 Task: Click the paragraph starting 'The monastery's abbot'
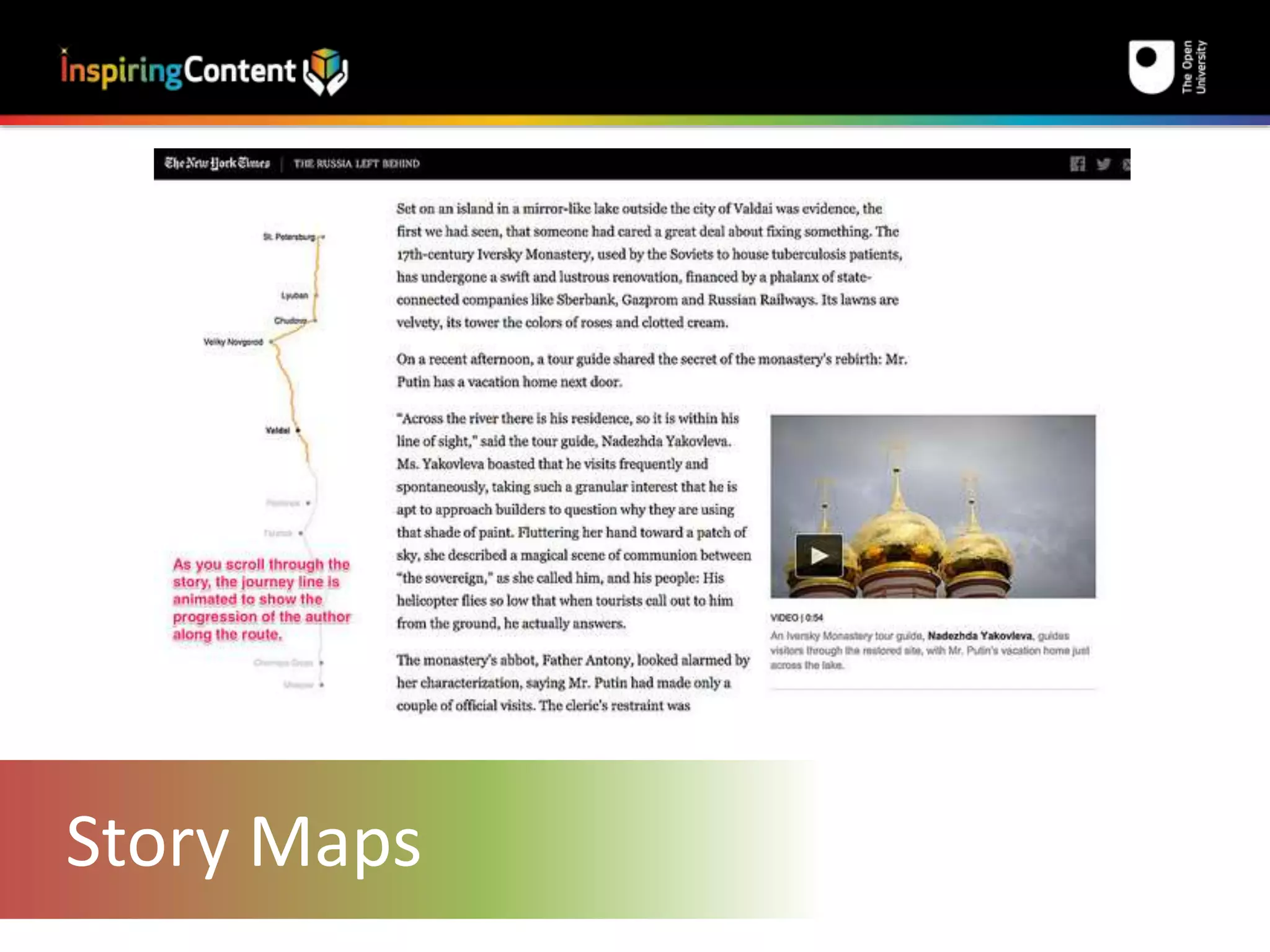point(573,682)
